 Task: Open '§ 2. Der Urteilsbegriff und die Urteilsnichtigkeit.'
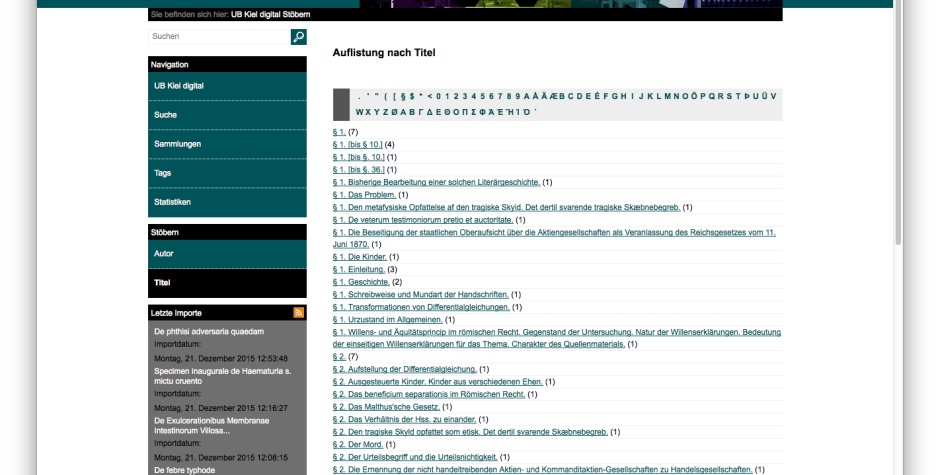[x=415, y=457]
